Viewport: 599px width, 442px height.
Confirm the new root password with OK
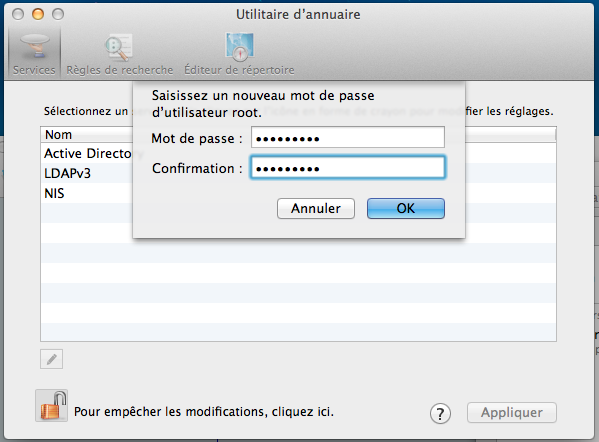click(x=406, y=209)
